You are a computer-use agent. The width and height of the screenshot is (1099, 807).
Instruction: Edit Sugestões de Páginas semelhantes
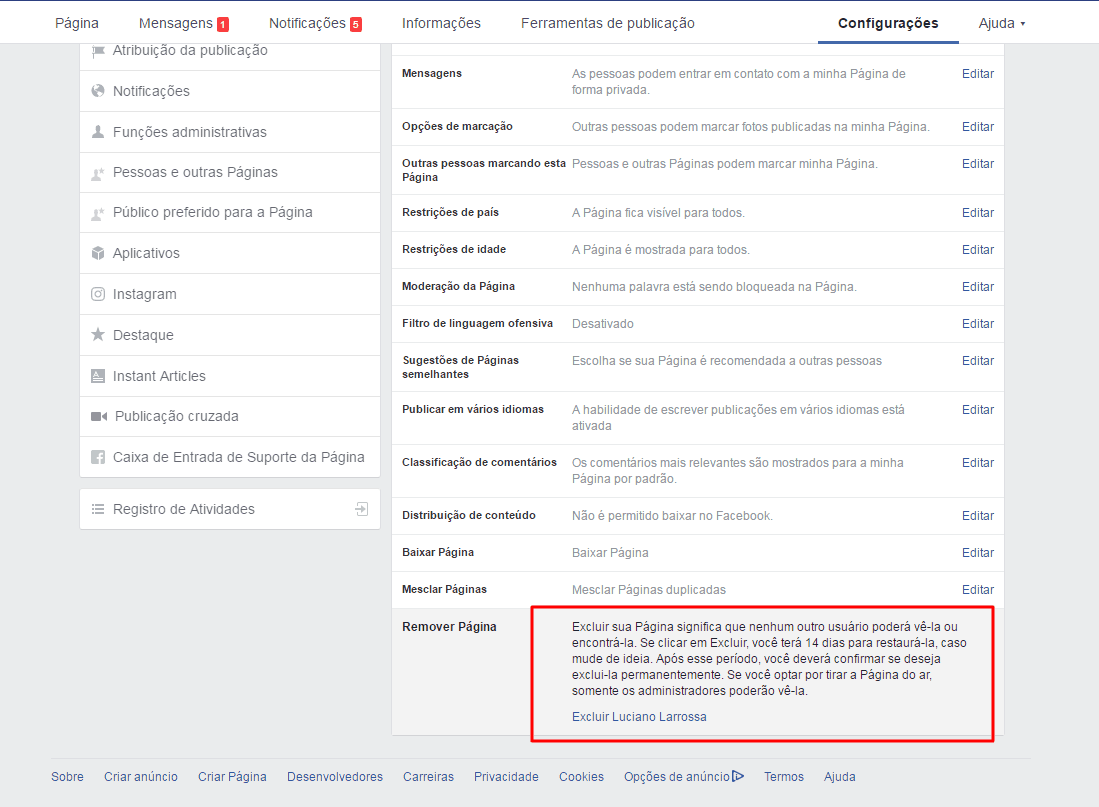(978, 361)
